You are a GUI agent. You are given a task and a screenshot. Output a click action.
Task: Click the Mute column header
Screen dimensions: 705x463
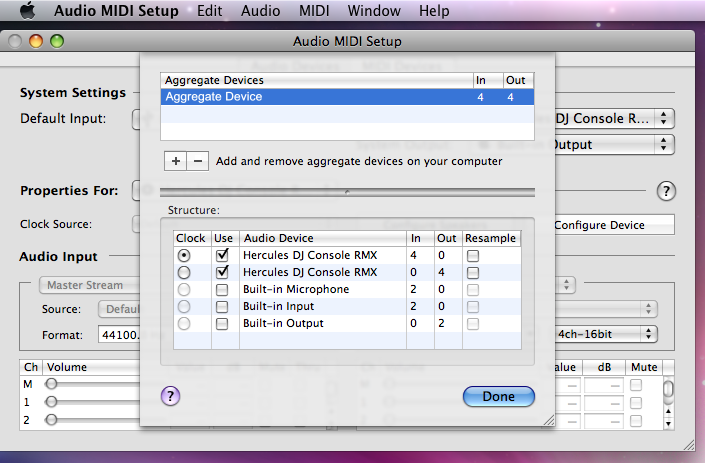pyautogui.click(x=644, y=367)
